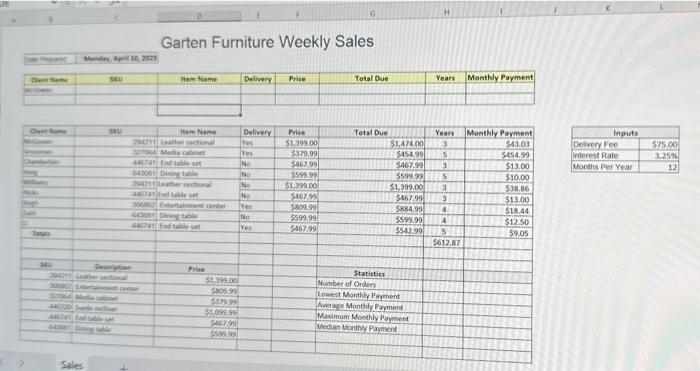Select the $9.05 monthly payment cell

(499, 233)
